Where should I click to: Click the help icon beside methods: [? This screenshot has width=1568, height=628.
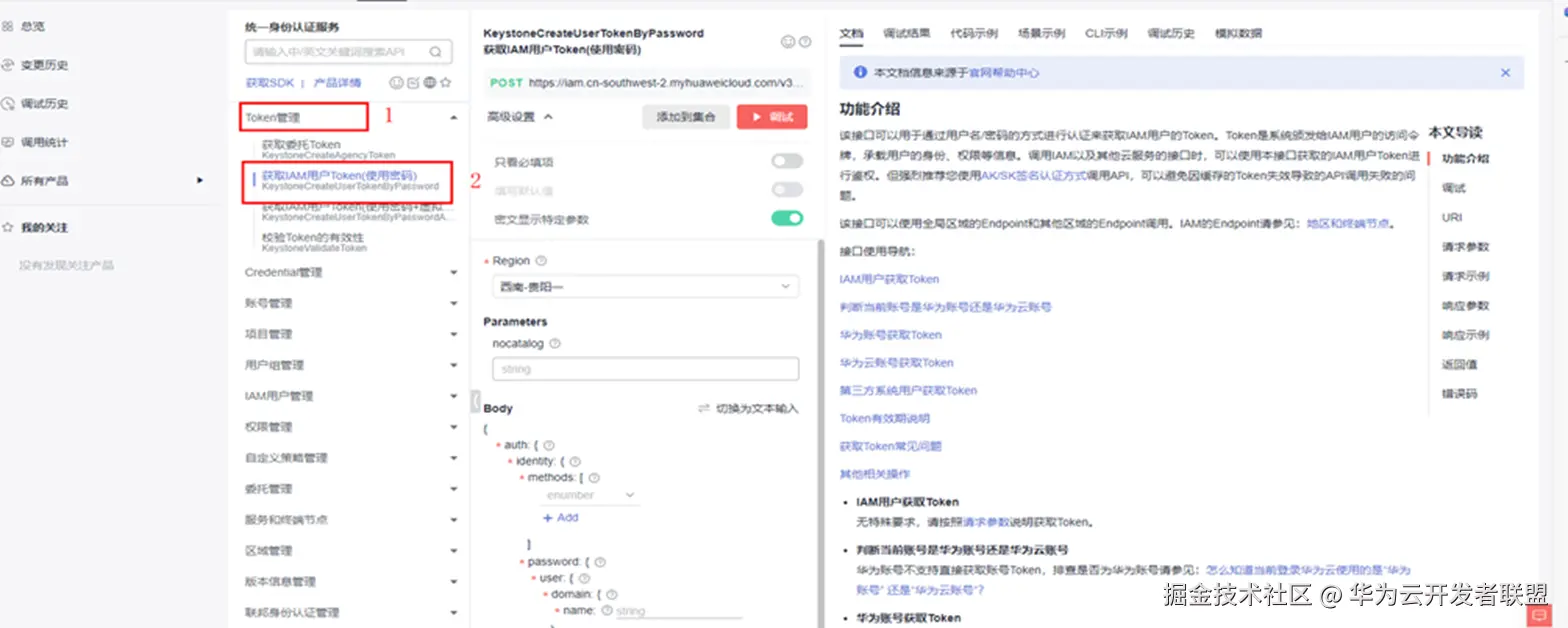click(x=594, y=478)
